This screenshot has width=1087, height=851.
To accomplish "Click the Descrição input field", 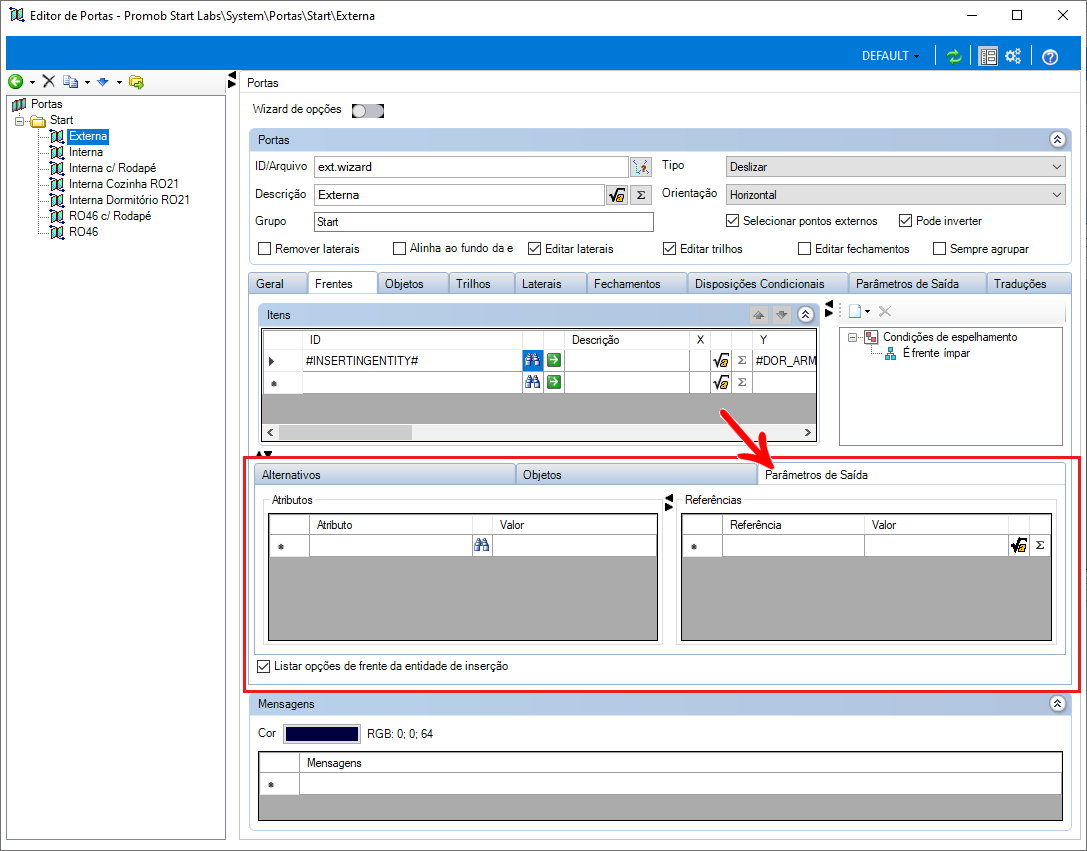I will pos(460,195).
